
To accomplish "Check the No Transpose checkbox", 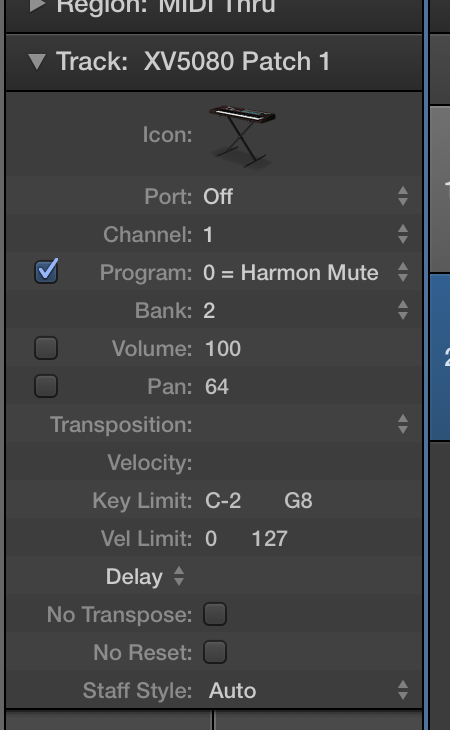I will tap(215, 615).
